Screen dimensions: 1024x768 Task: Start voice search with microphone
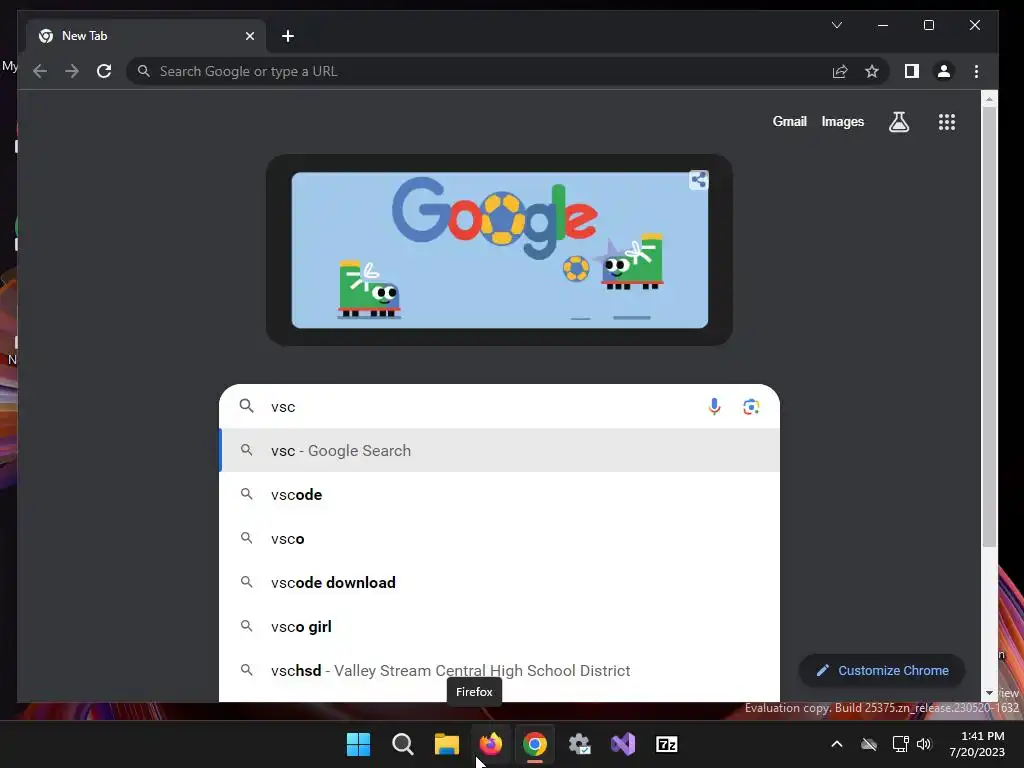point(714,406)
